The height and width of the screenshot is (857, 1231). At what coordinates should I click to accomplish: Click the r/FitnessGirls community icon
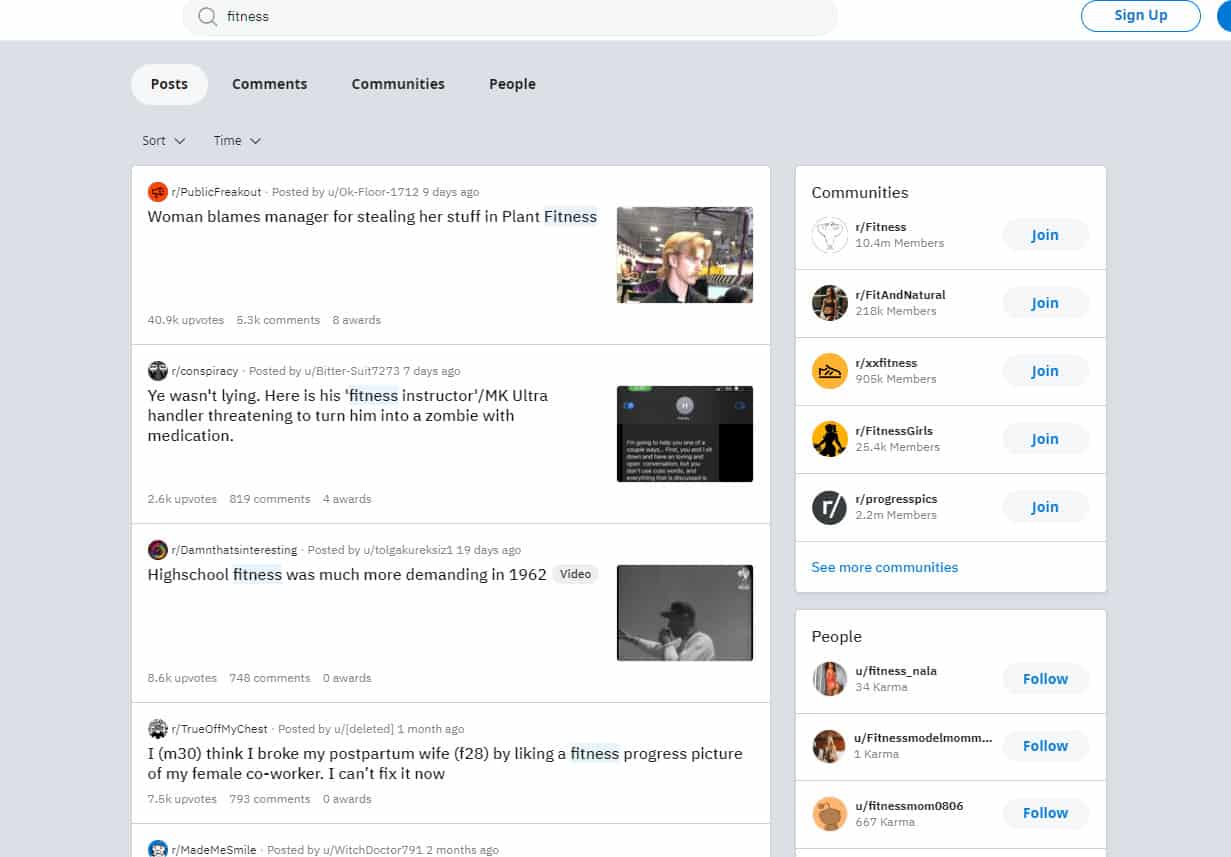[x=829, y=438]
